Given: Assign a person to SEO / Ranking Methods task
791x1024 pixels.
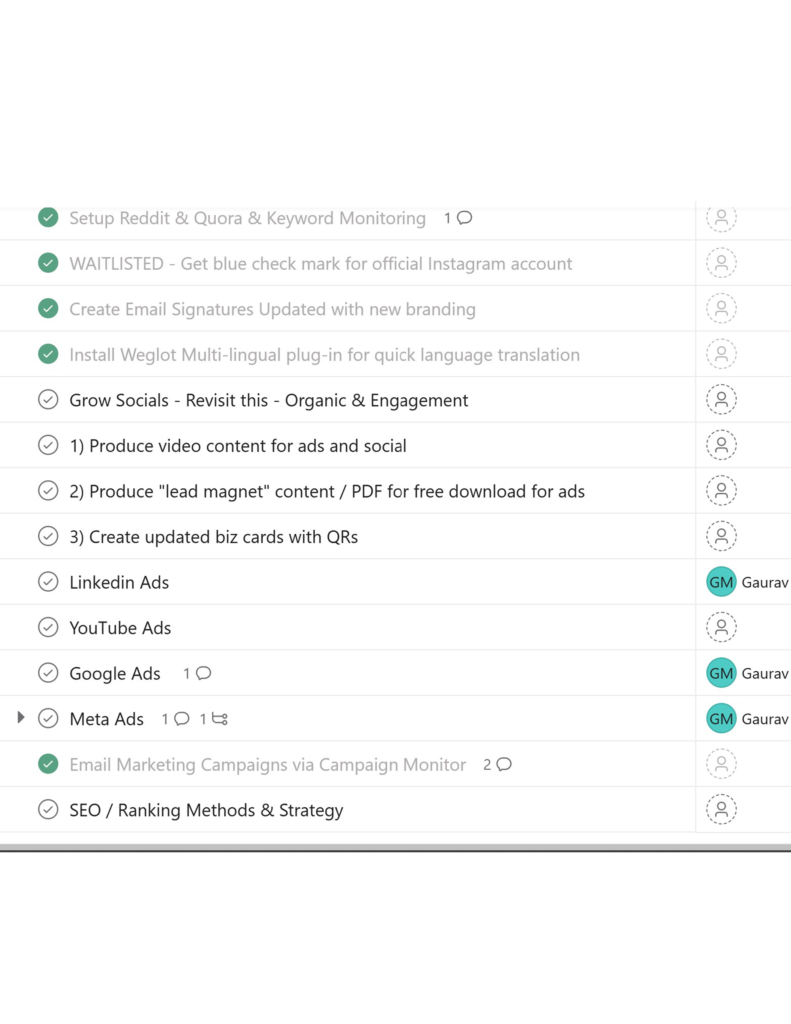Looking at the screenshot, I should point(721,809).
